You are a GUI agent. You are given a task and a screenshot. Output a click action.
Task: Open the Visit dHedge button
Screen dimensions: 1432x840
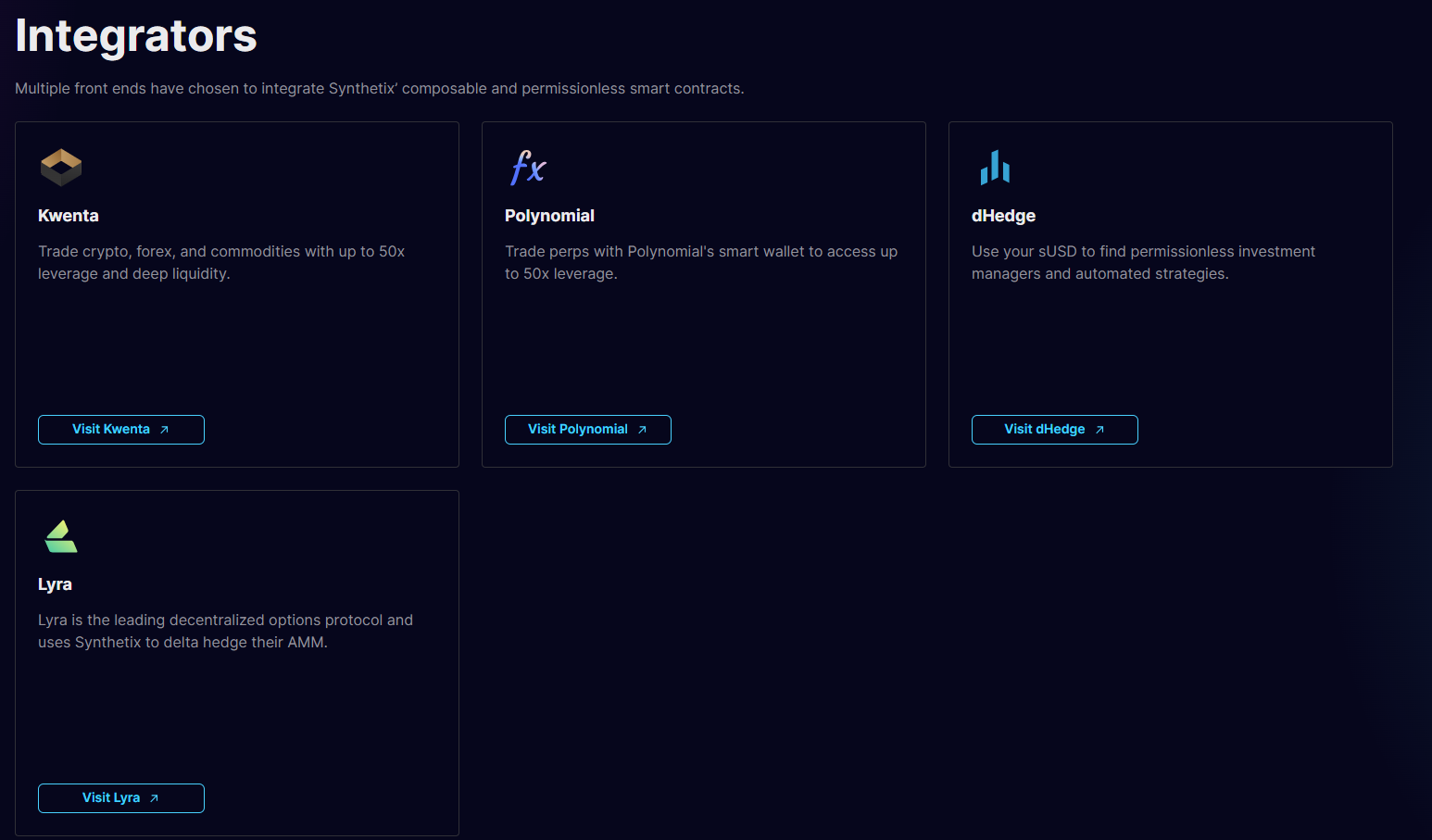click(1055, 430)
